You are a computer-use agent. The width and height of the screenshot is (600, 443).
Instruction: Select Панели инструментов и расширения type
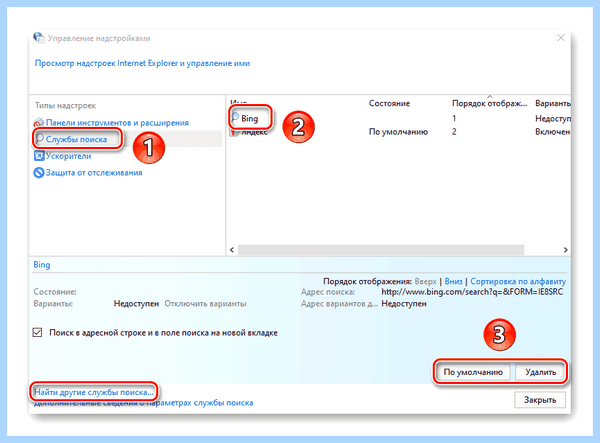117,123
